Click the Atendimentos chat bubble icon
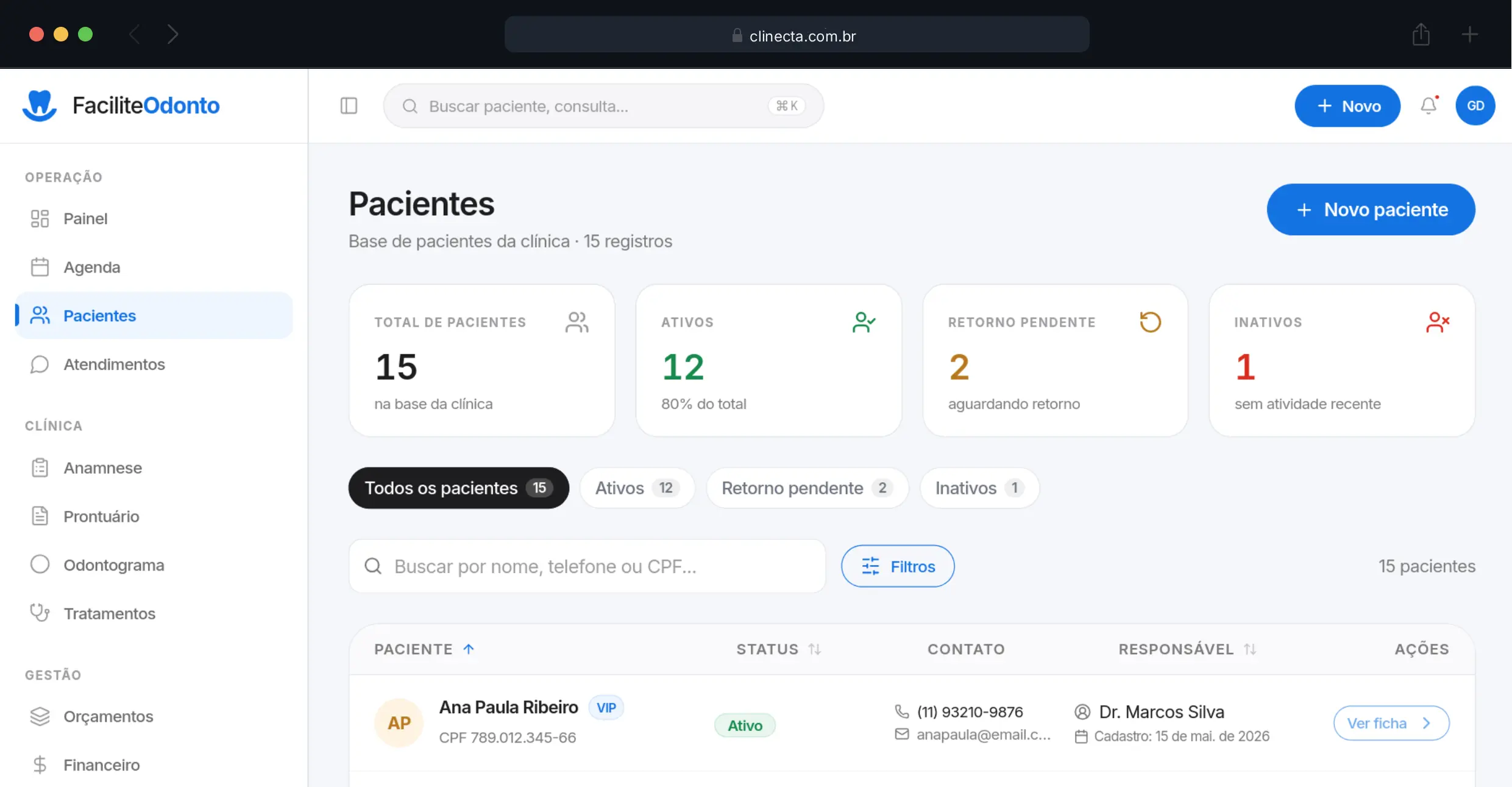Image resolution: width=1512 pixels, height=787 pixels. point(40,364)
